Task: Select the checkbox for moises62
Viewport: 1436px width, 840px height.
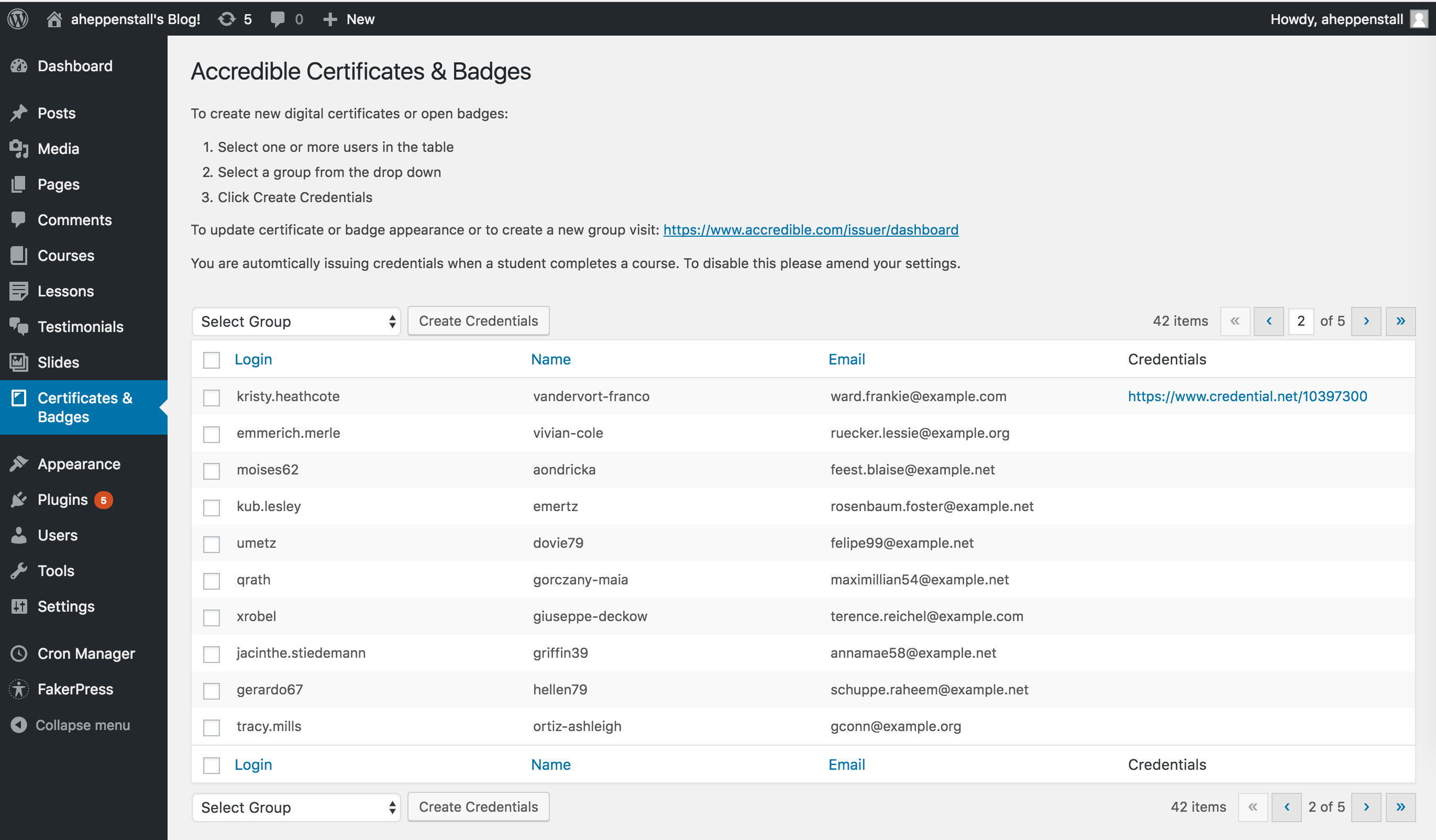Action: [x=212, y=471]
